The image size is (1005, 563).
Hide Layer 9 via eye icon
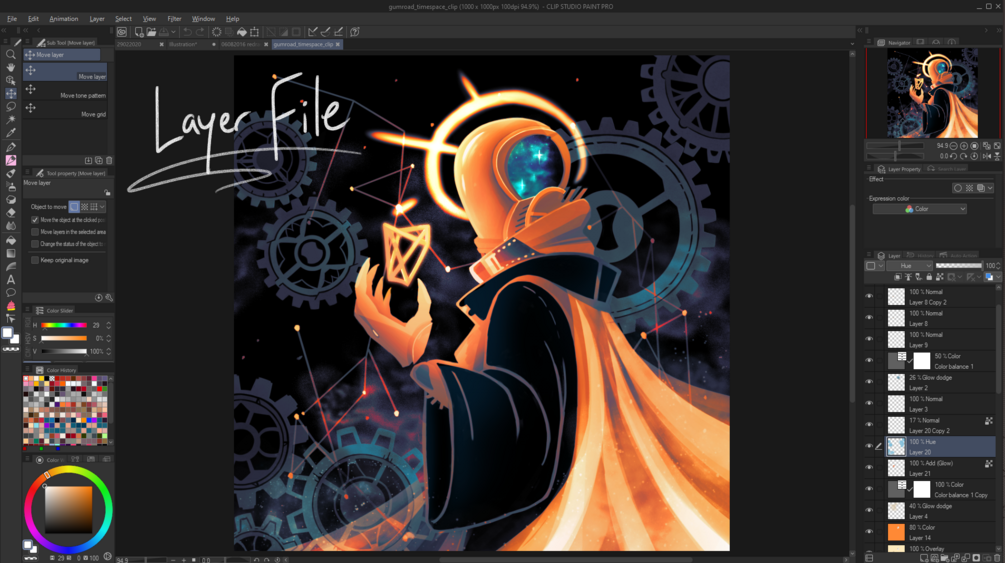pyautogui.click(x=869, y=339)
